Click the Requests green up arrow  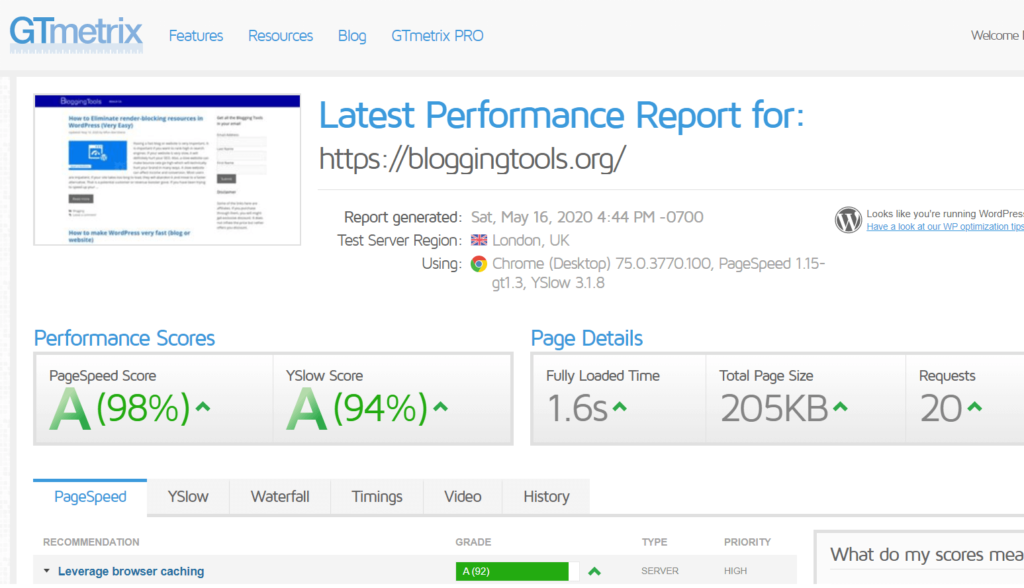pyautogui.click(x=974, y=408)
